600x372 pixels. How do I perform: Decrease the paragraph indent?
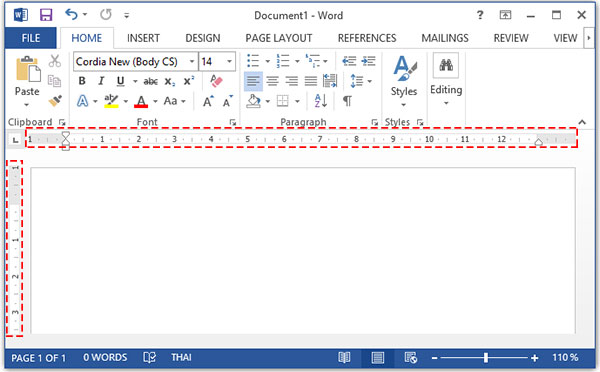[x=349, y=61]
